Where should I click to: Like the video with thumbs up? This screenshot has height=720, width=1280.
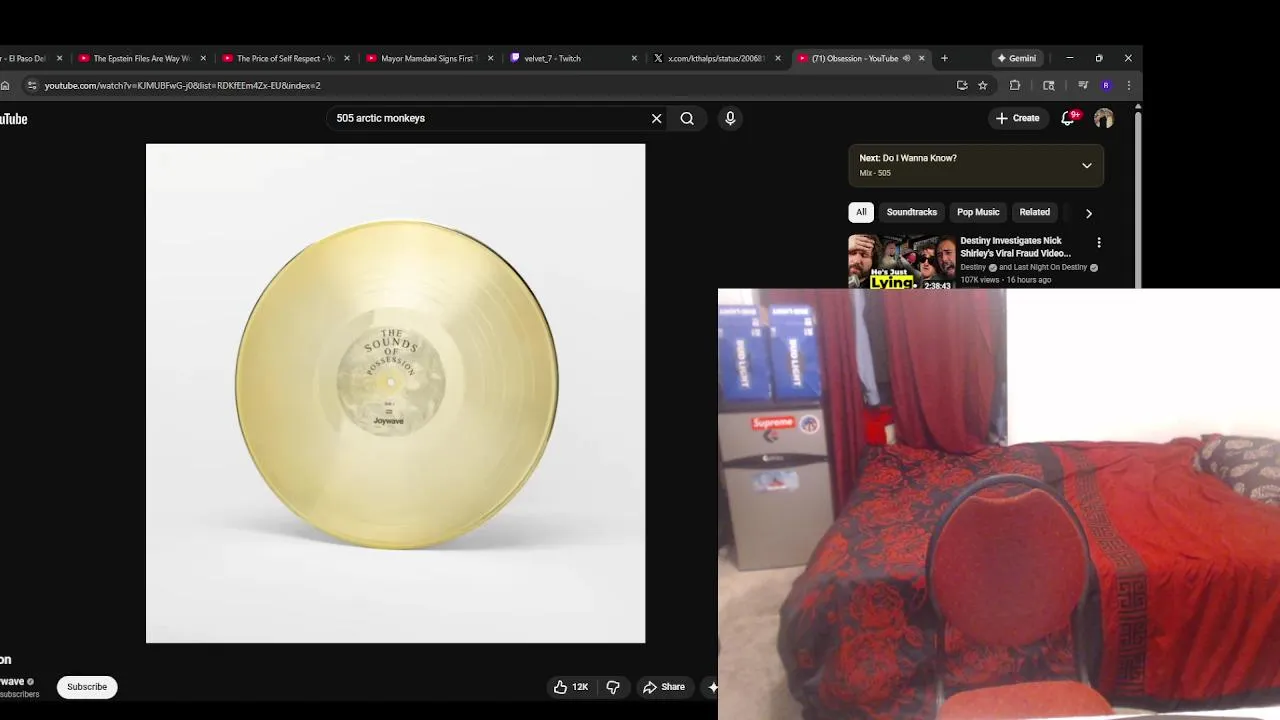(571, 687)
